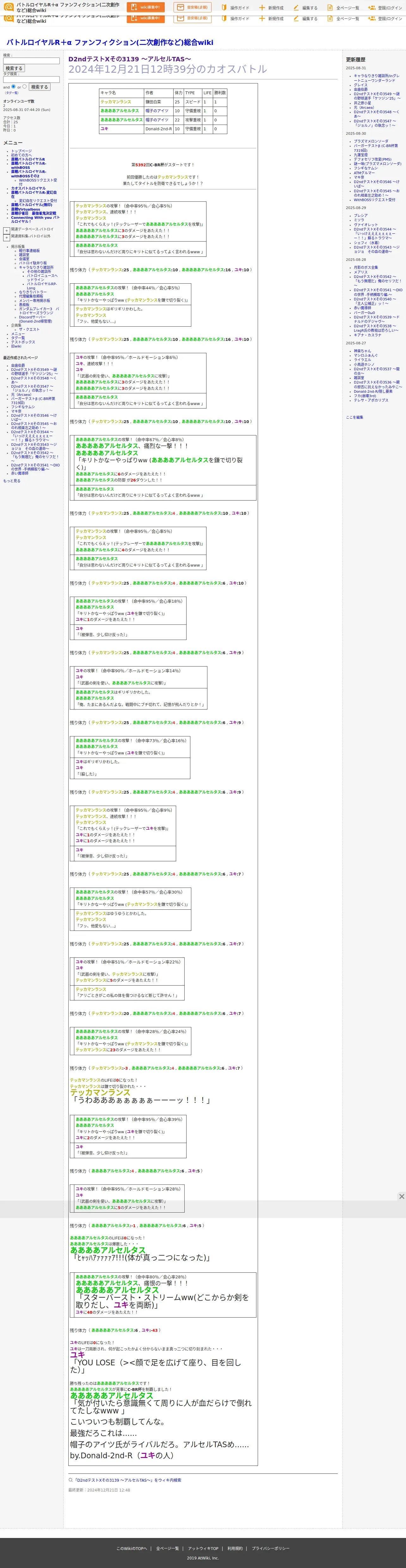Open カオスバトルロイヤル in the left menu
This screenshot has height=1568, width=406.
tap(28, 189)
